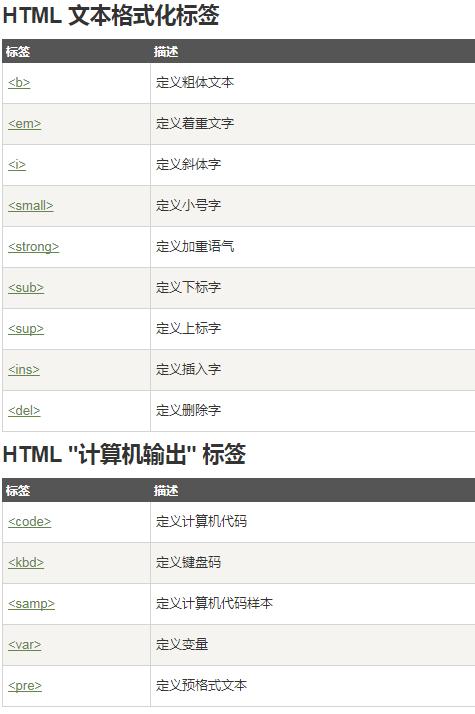The image size is (475, 714).
Task: Open the <i> tag link
Action: [17, 164]
